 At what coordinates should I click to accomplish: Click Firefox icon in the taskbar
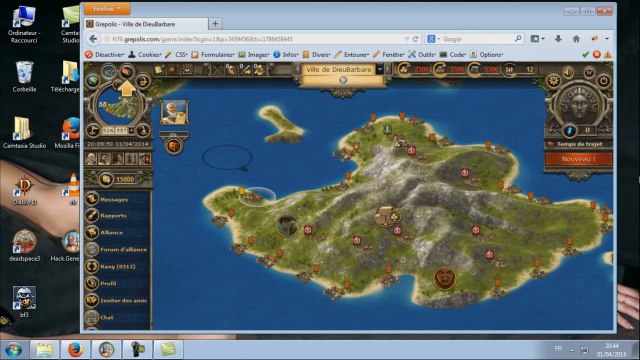click(75, 350)
